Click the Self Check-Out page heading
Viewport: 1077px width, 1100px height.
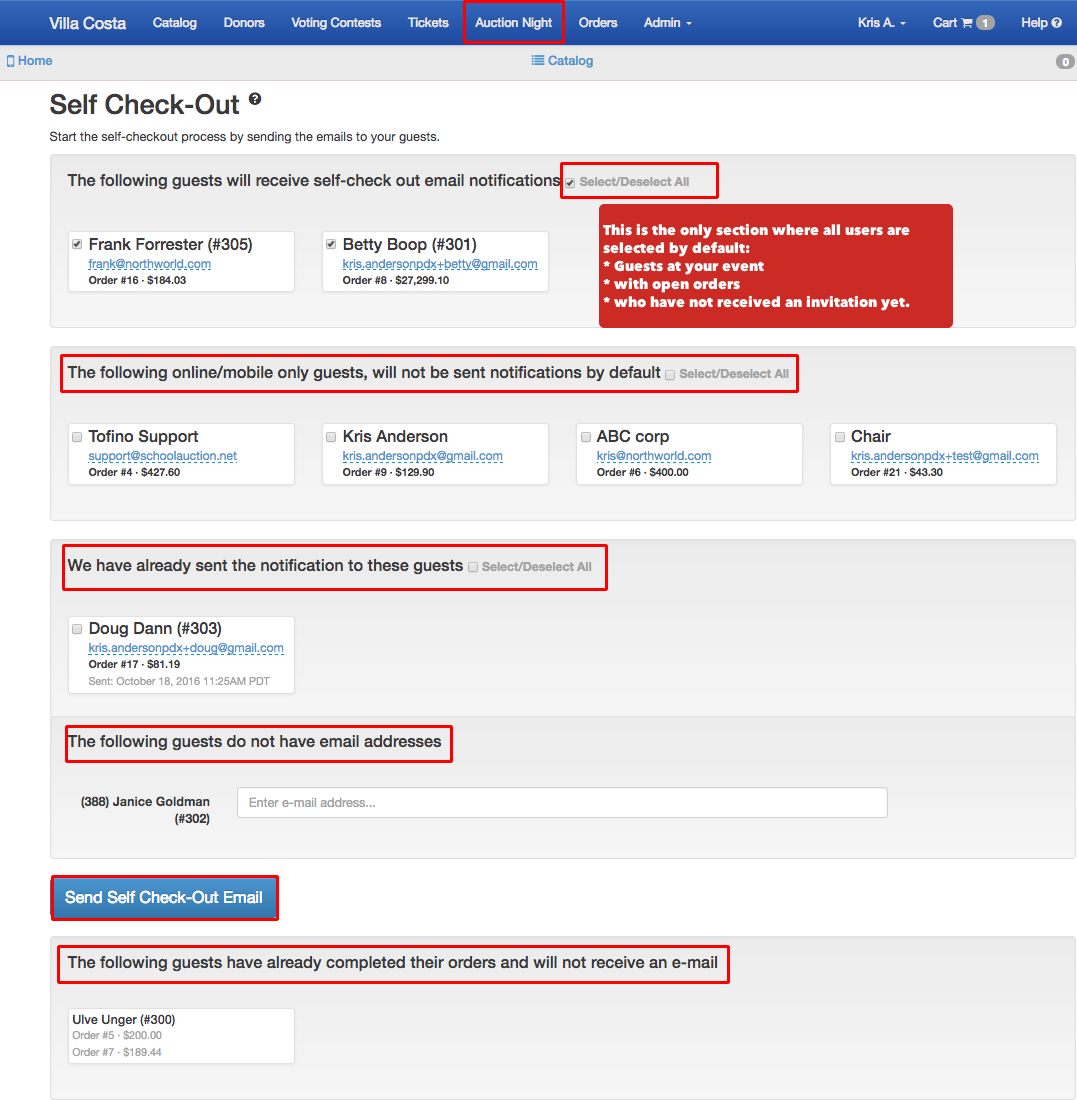click(145, 105)
